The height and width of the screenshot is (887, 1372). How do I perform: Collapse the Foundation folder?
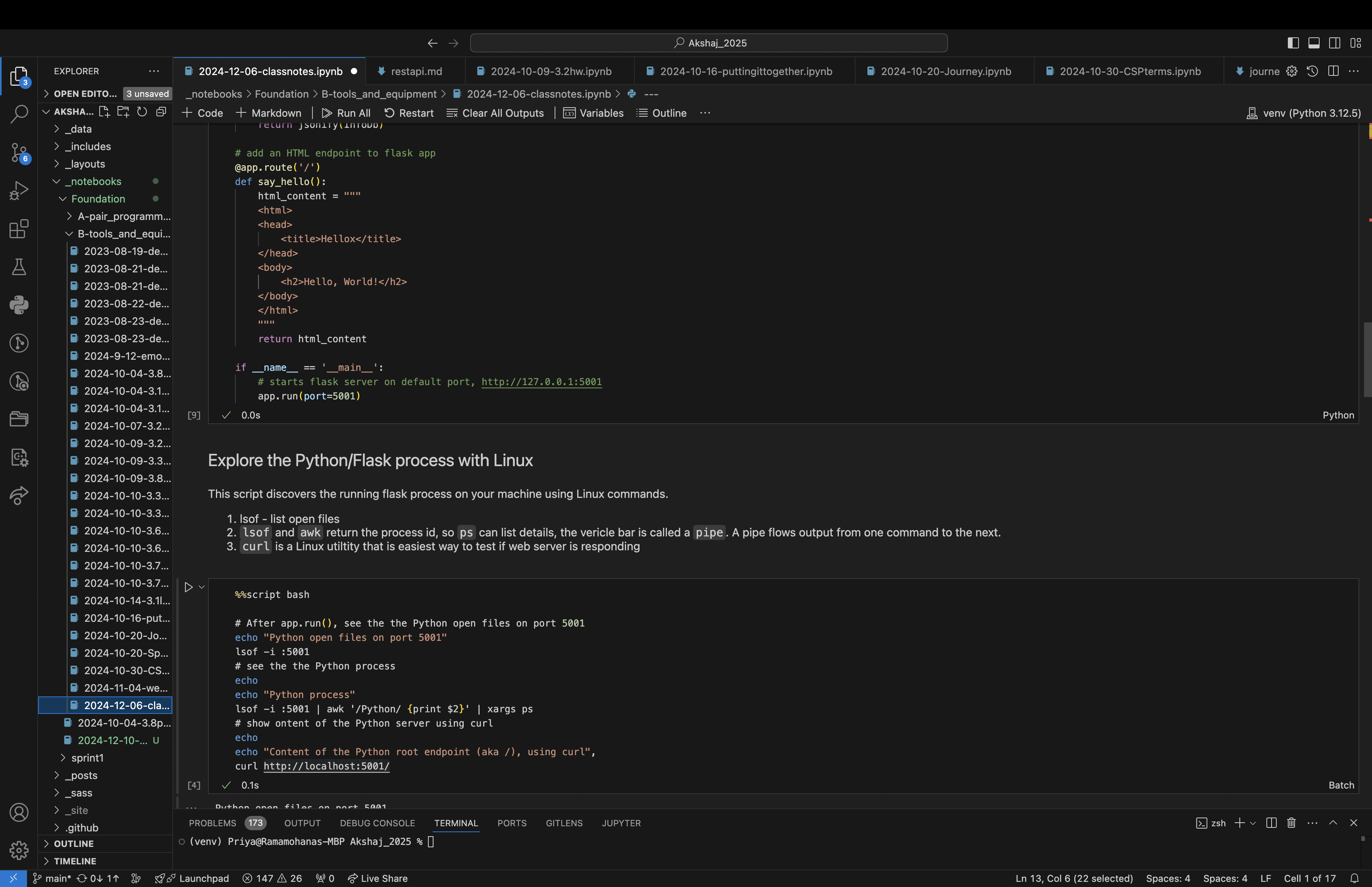106,199
